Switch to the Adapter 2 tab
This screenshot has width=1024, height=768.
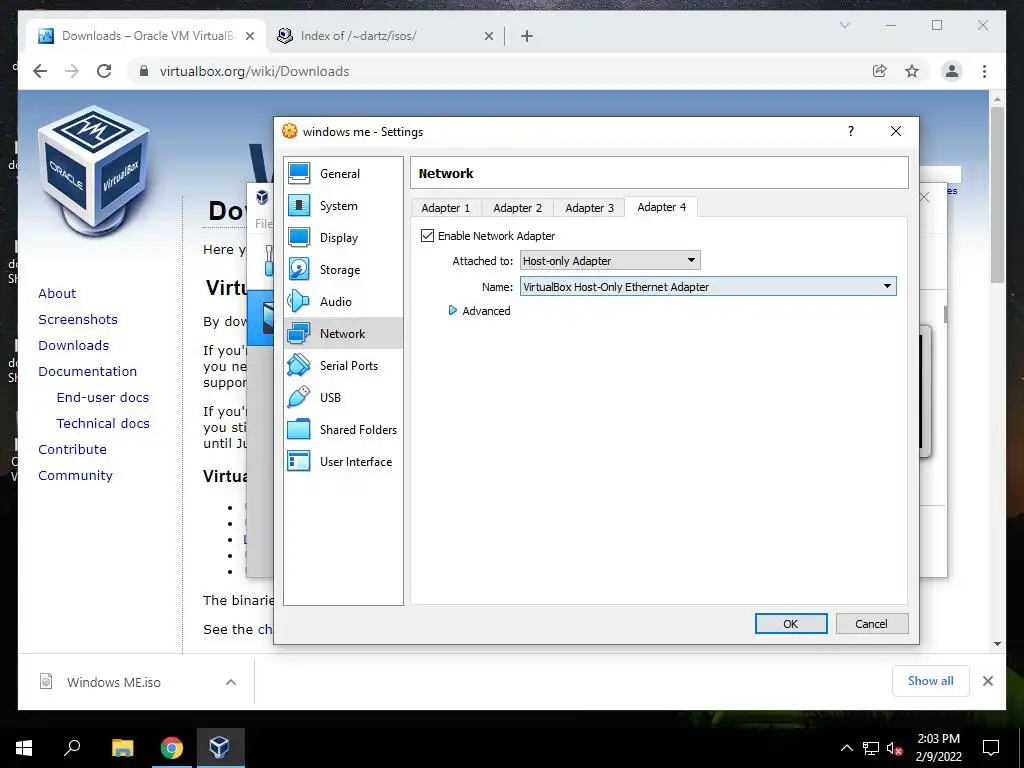[x=517, y=208]
